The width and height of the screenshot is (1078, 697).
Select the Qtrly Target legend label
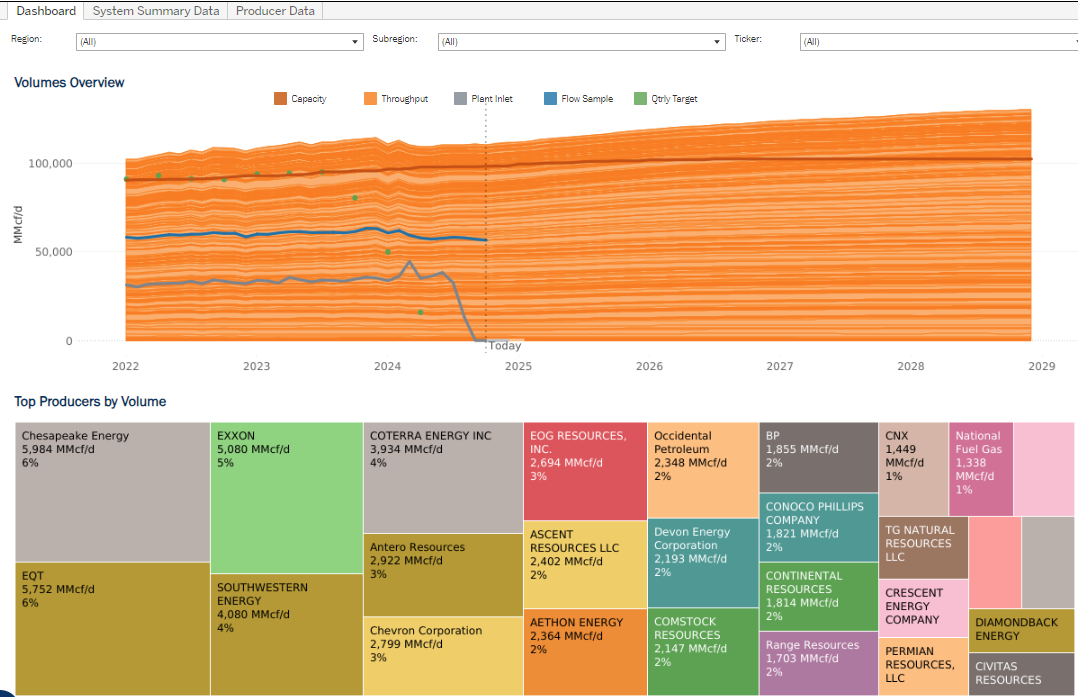click(x=674, y=99)
